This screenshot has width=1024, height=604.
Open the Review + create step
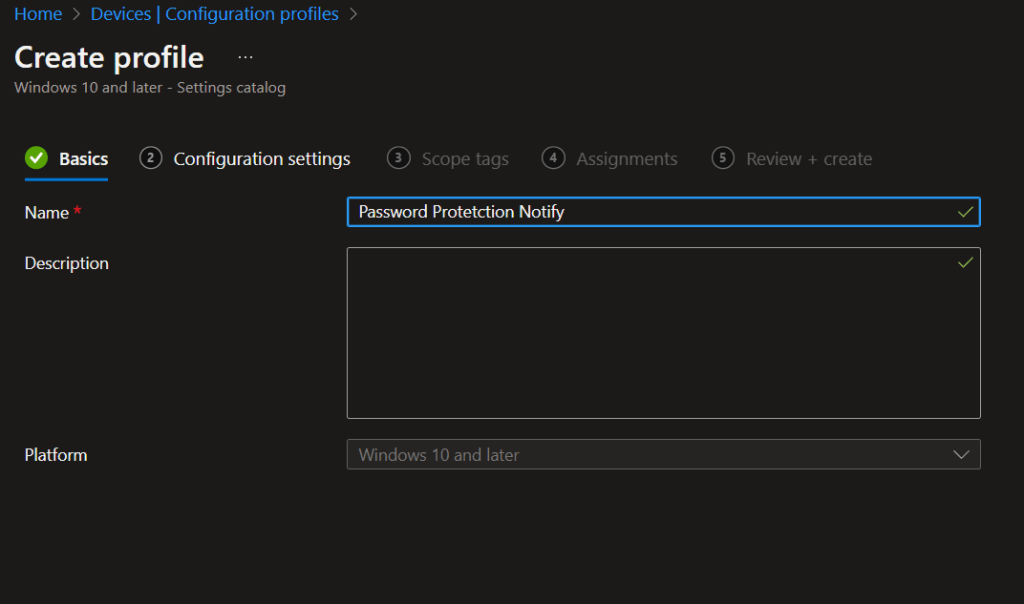tap(808, 158)
